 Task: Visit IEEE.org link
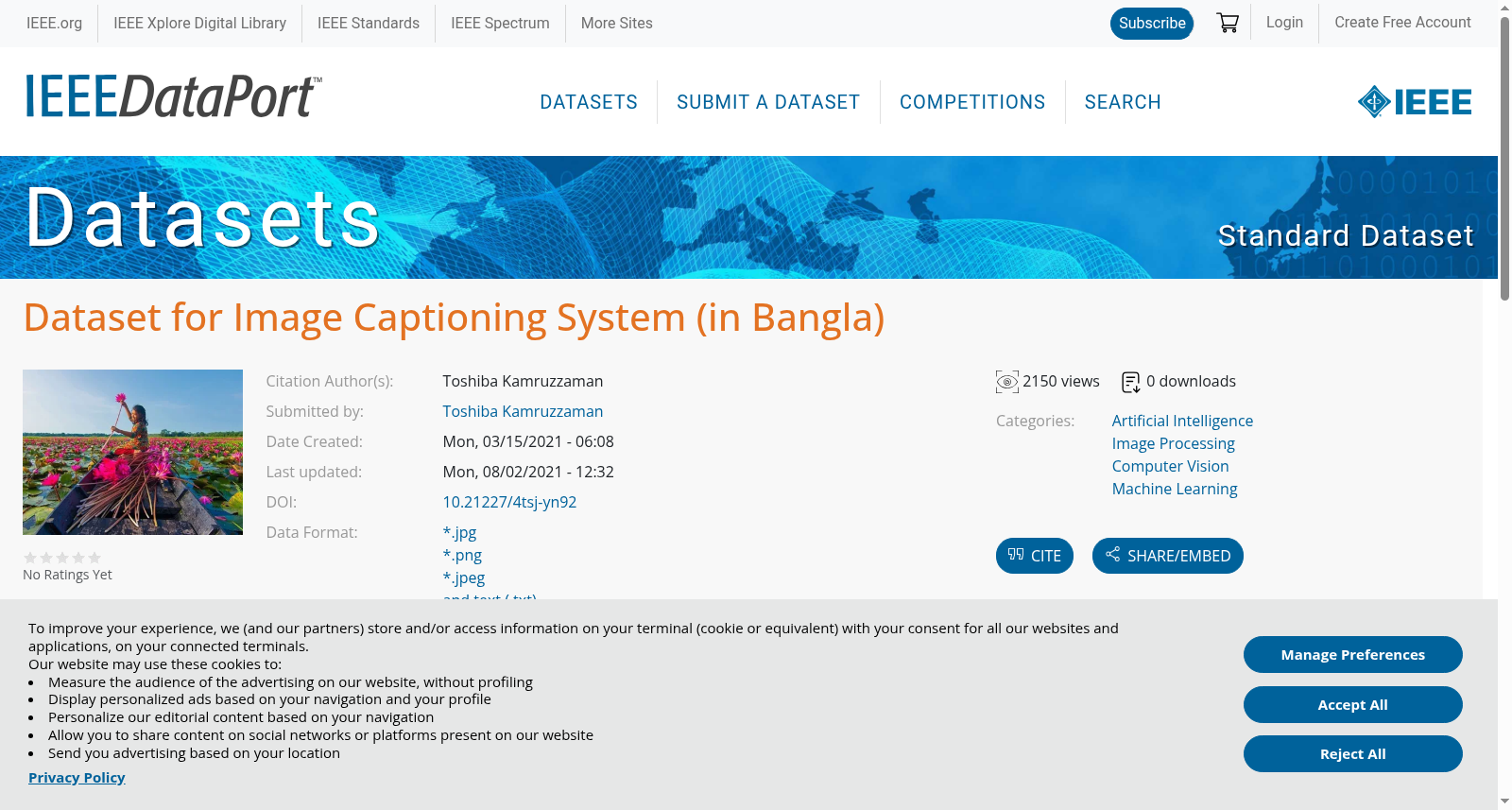[54, 24]
